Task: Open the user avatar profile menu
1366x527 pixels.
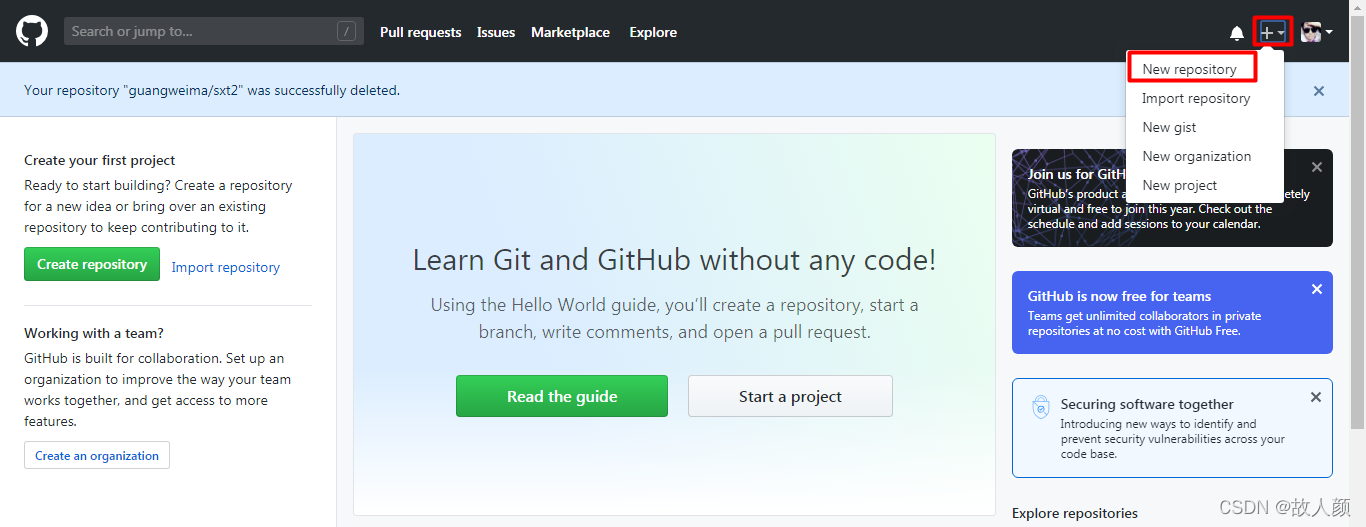Action: (x=1316, y=32)
